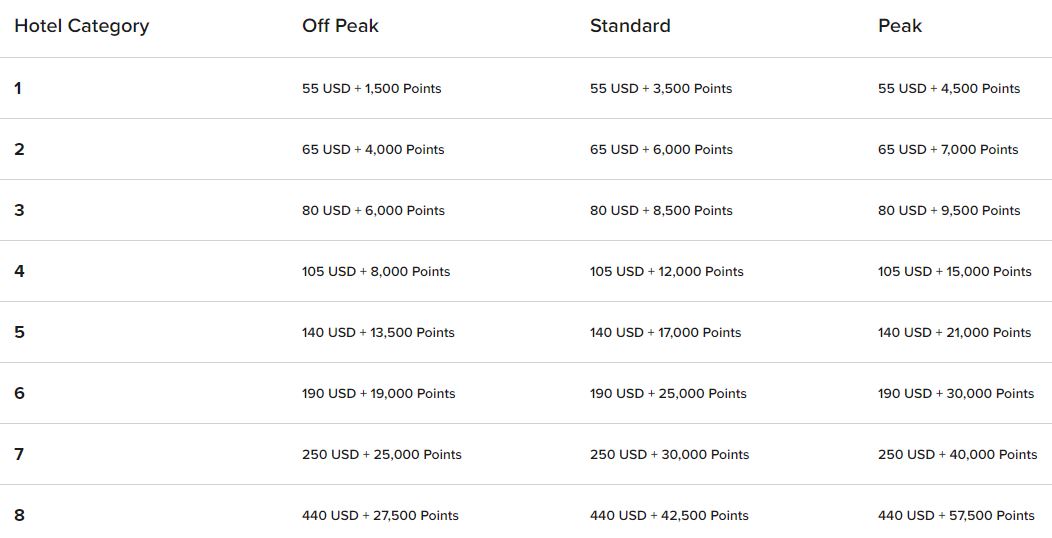Click the 55 USD + 1,500 Points cell
Viewport: 1052px width, 538px height.
[x=371, y=88]
